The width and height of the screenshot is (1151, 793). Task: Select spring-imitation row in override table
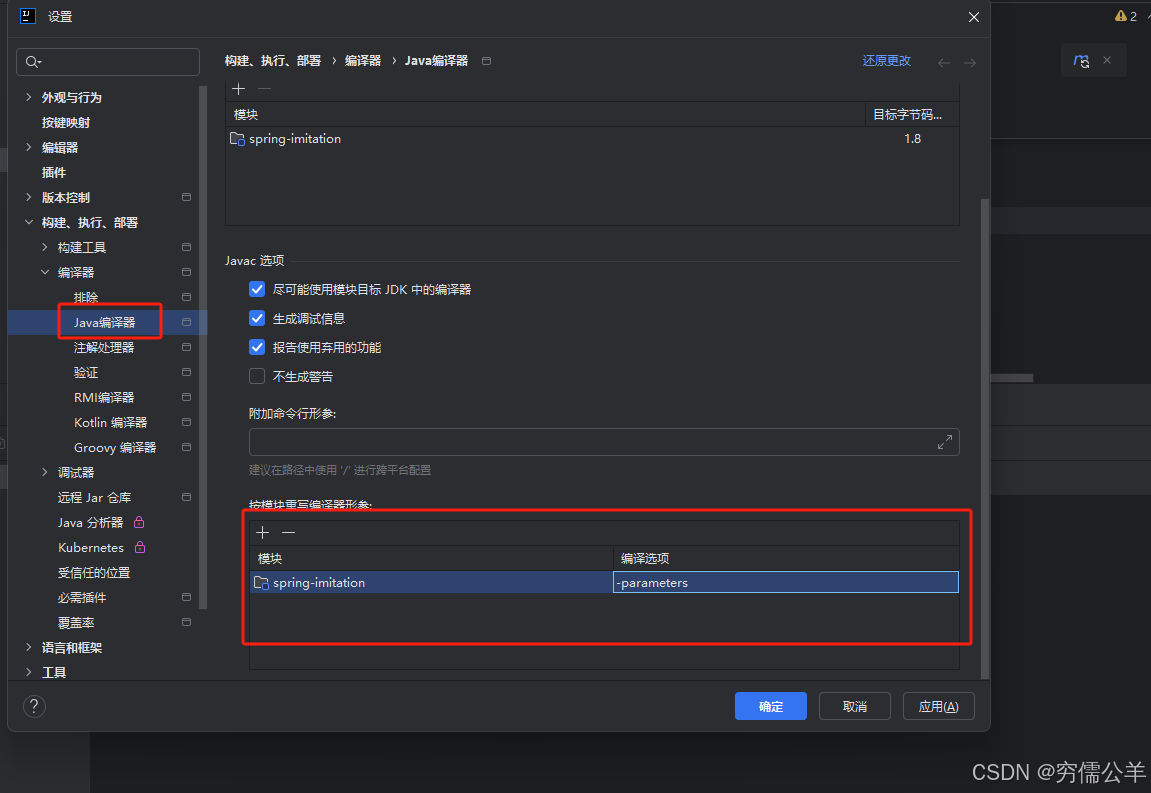click(x=604, y=582)
